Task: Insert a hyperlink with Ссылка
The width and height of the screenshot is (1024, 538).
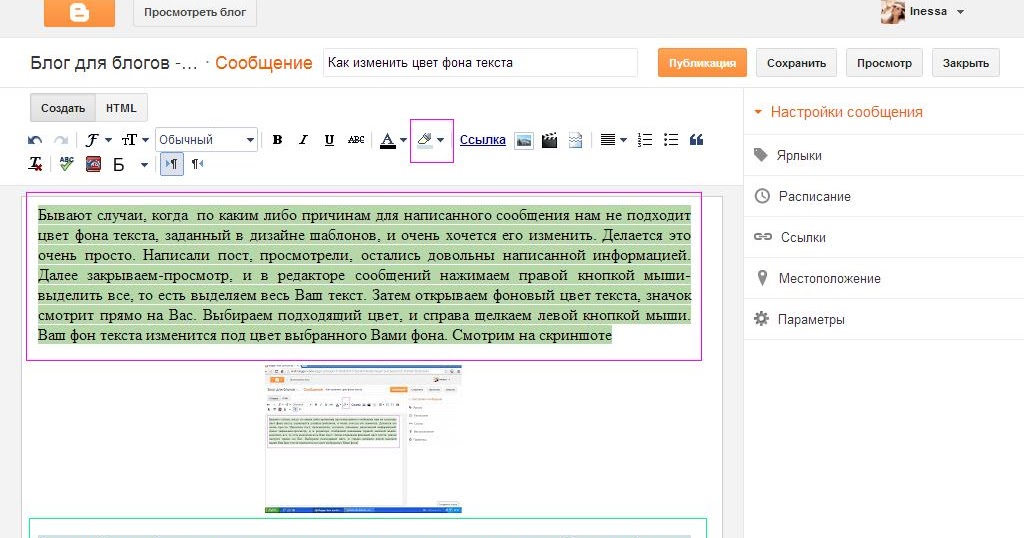Action: [483, 140]
